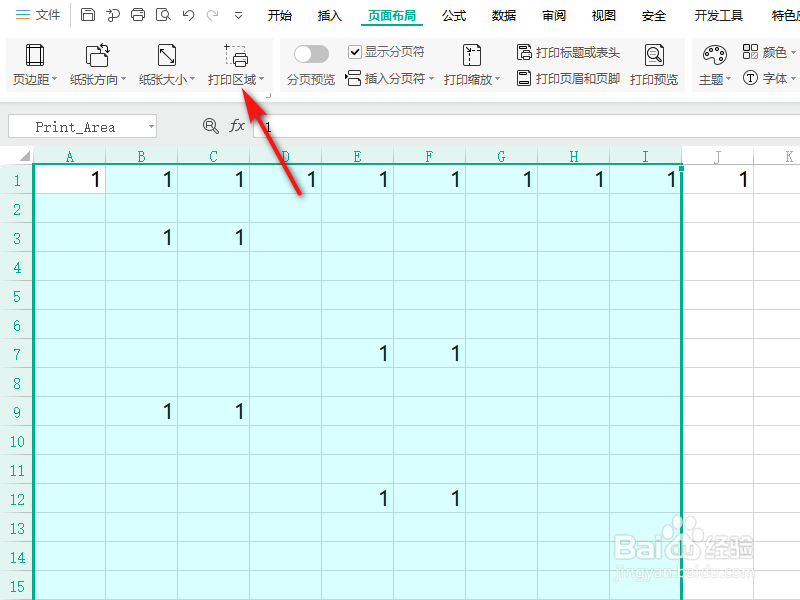Expand the quick access toolbar dropdown
800x600 pixels.
pyautogui.click(x=238, y=16)
